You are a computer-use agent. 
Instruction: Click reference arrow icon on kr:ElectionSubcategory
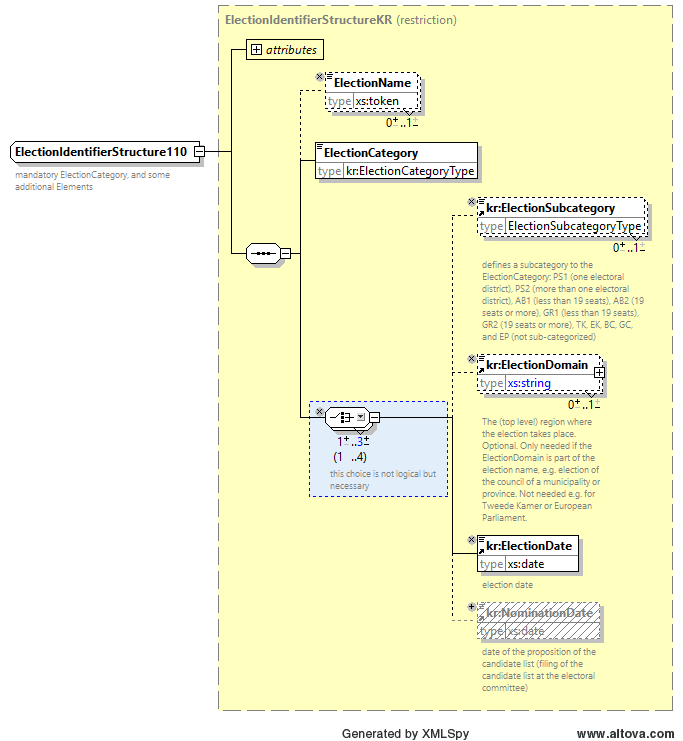tap(482, 213)
